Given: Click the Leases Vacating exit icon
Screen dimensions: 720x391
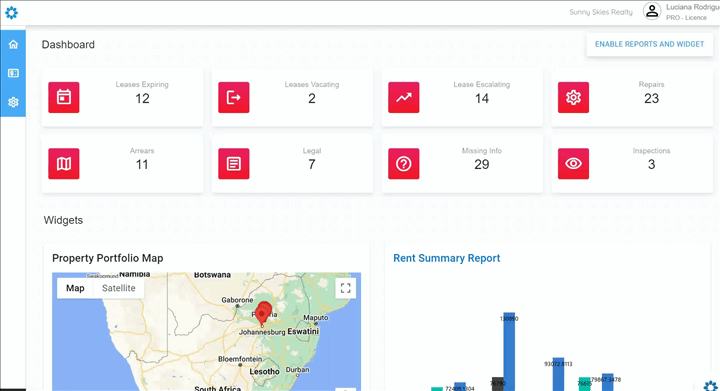Looking at the screenshot, I should point(234,97).
